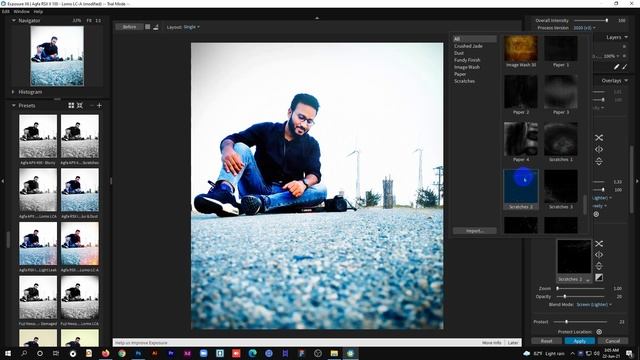The height and width of the screenshot is (360, 640).
Task: Select the Scratches overlay category
Action: (464, 81)
